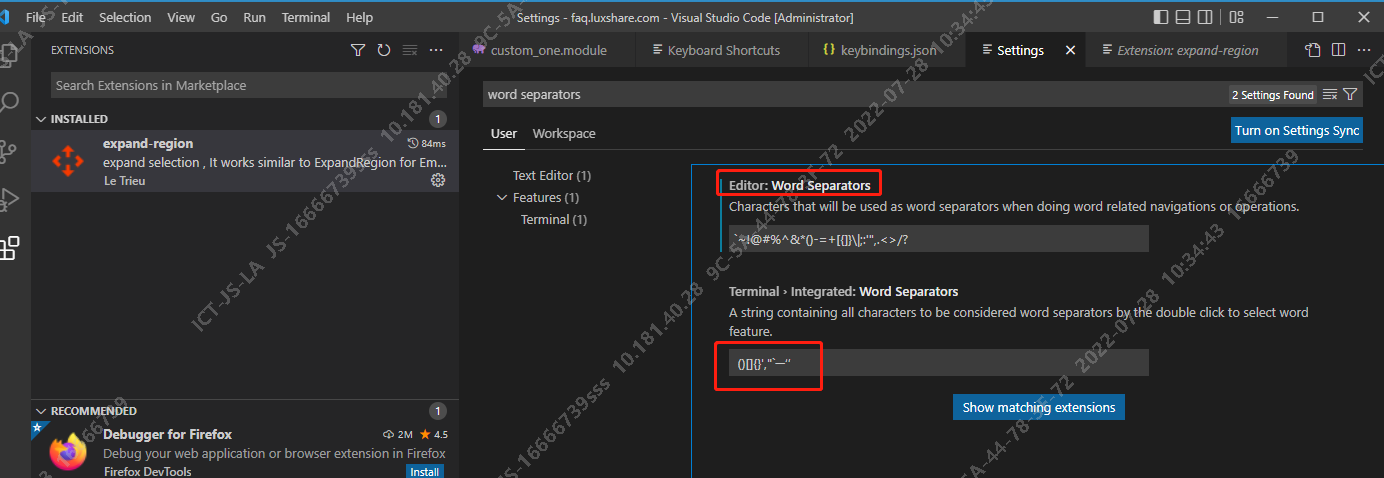1384x478 pixels.
Task: Click the 2M downloads count
Action: point(398,434)
